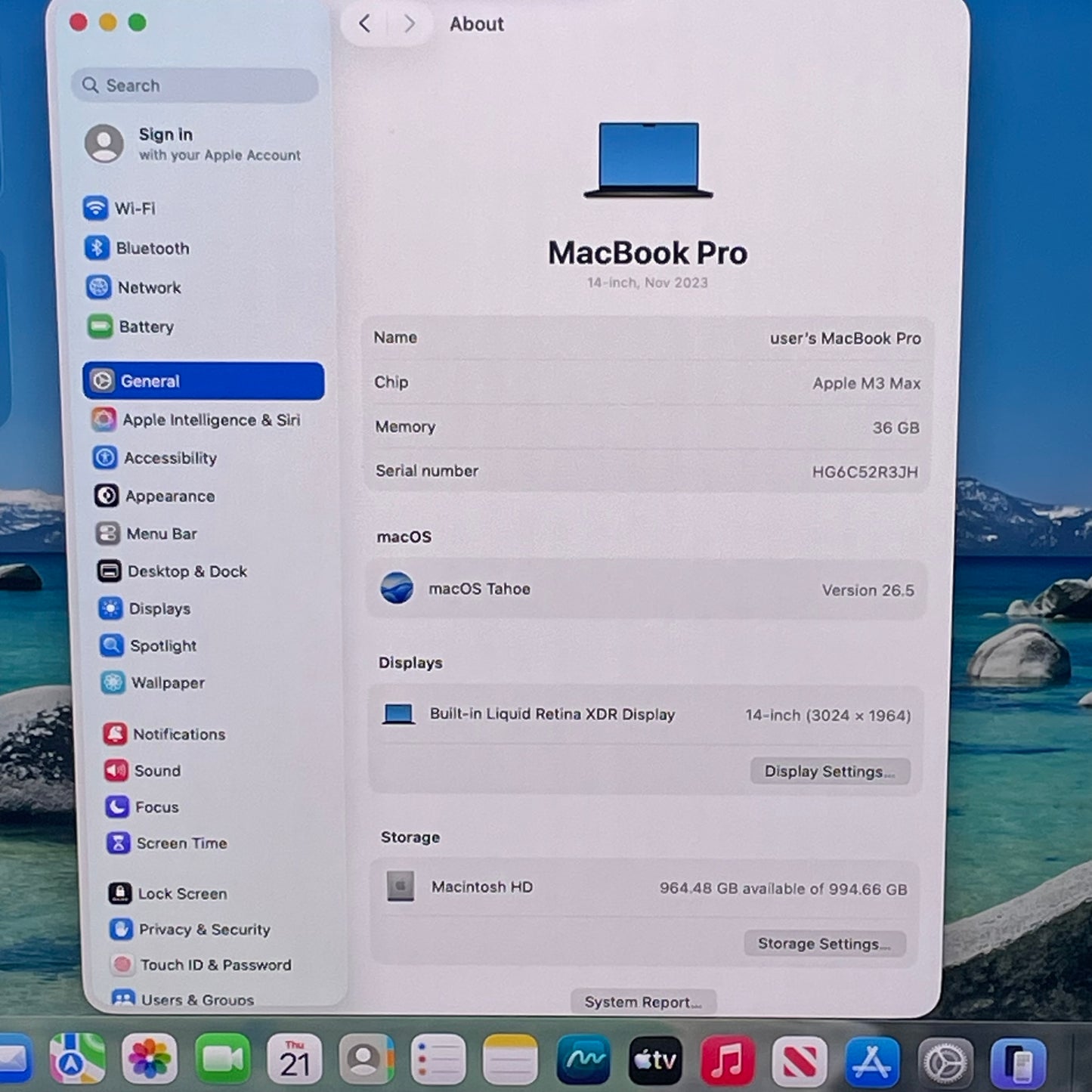Viewport: 1092px width, 1092px height.
Task: Open News app in the Dock
Action: coord(800,1061)
